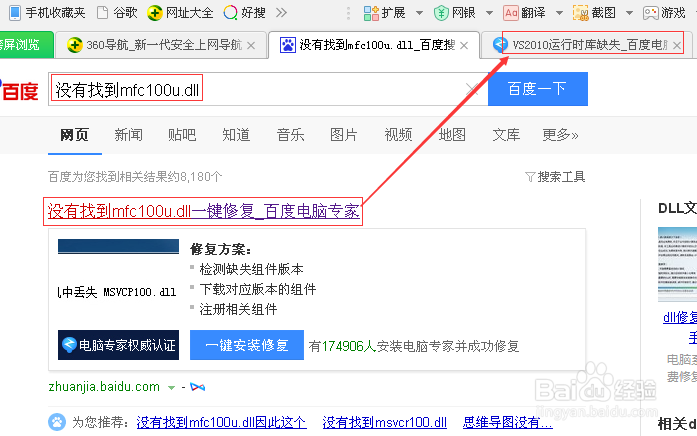Viewport: 697px width, 436px height.
Task: Click the DLL document thumbnail in the sidebar
Action: tap(677, 265)
